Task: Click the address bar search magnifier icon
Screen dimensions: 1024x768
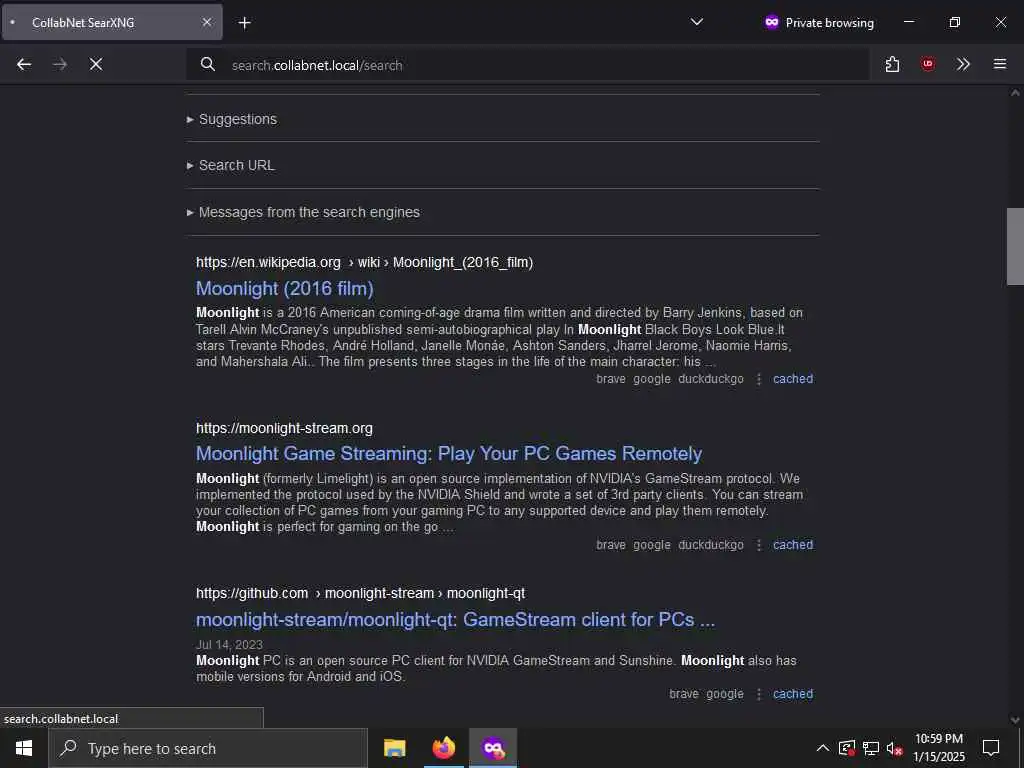Action: [208, 64]
